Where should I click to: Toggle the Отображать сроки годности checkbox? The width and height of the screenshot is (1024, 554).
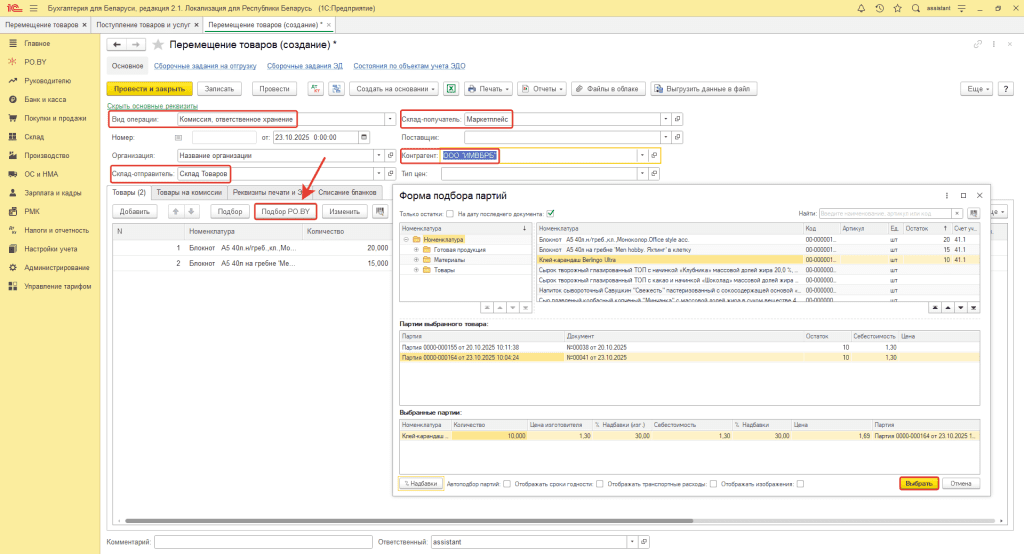click(599, 483)
